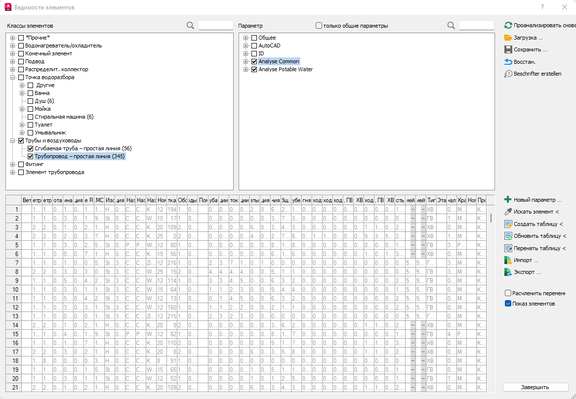Select the Распределит. коллектор item
The width and height of the screenshot is (576, 399).
pos(57,69)
